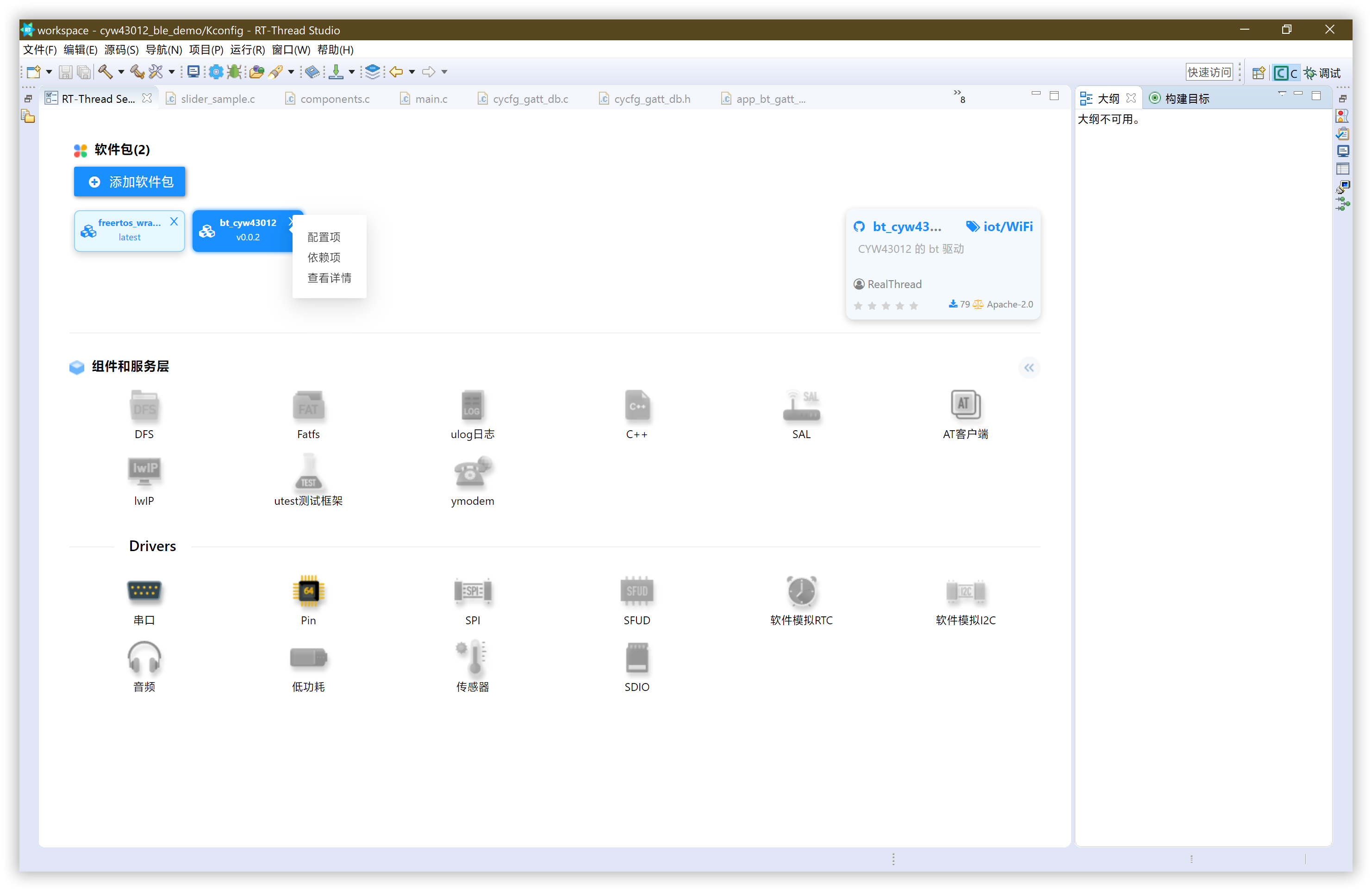
Task: Open the 帮助(H) menu
Action: (x=336, y=50)
